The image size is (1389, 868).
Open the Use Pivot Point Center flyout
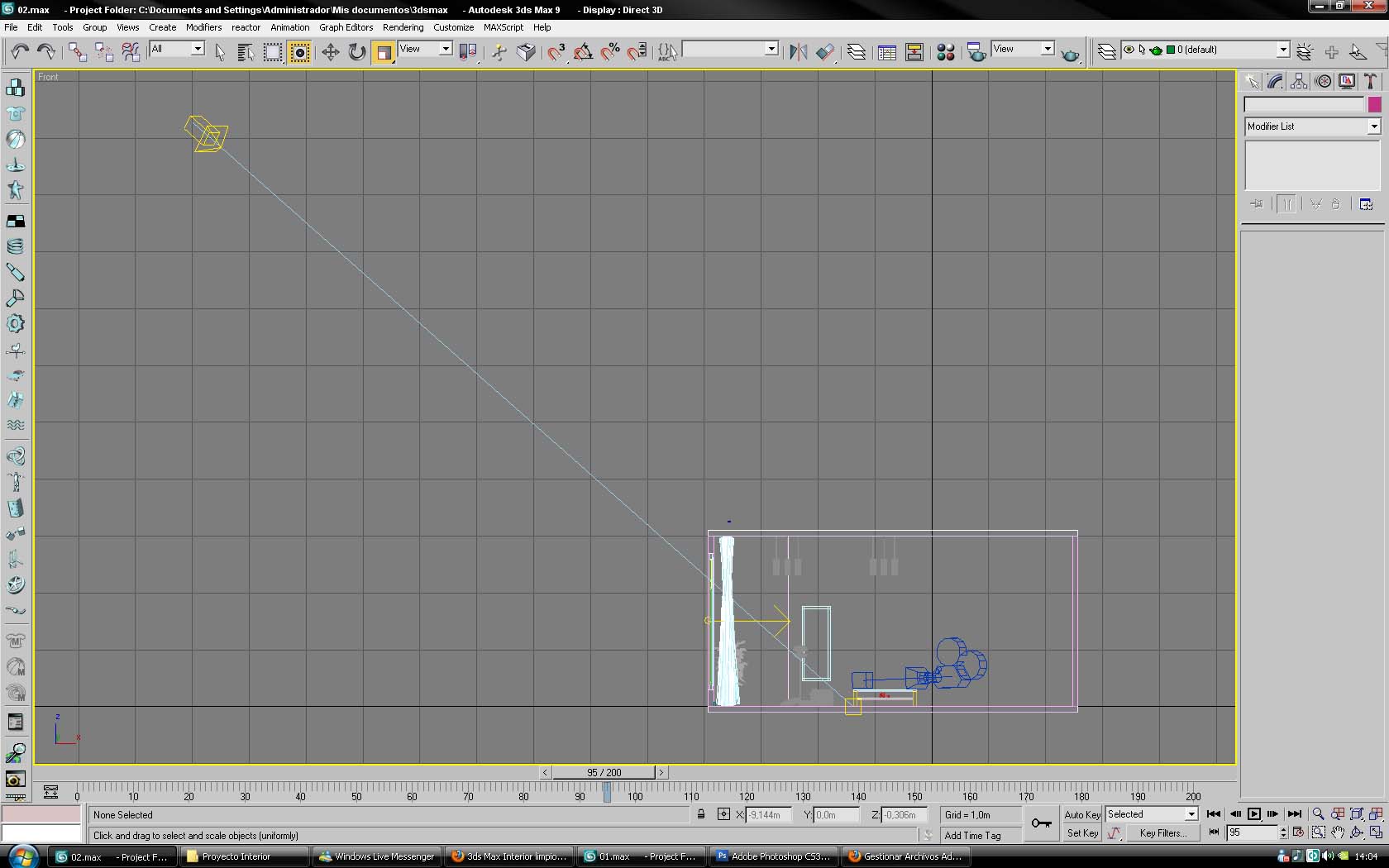pyautogui.click(x=468, y=52)
